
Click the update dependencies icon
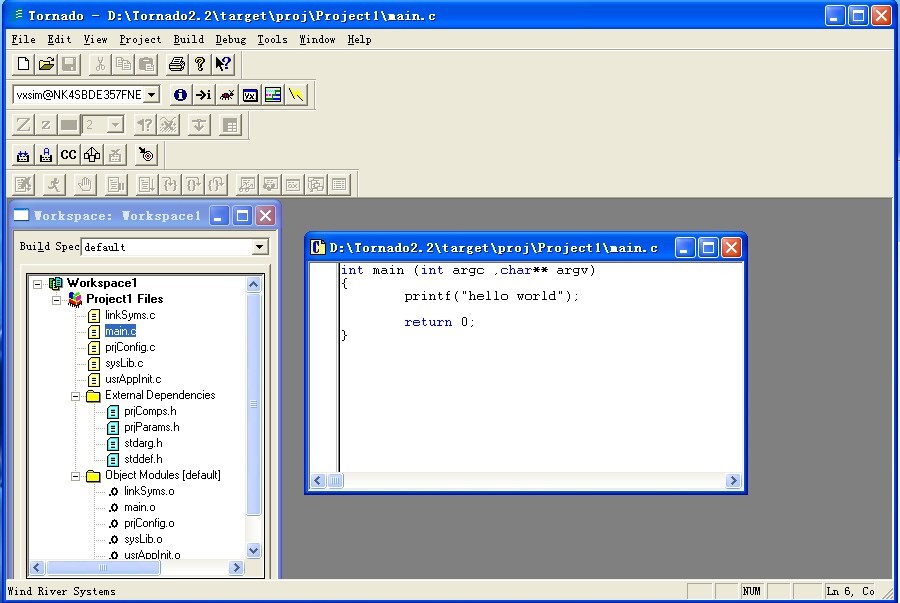click(x=92, y=154)
